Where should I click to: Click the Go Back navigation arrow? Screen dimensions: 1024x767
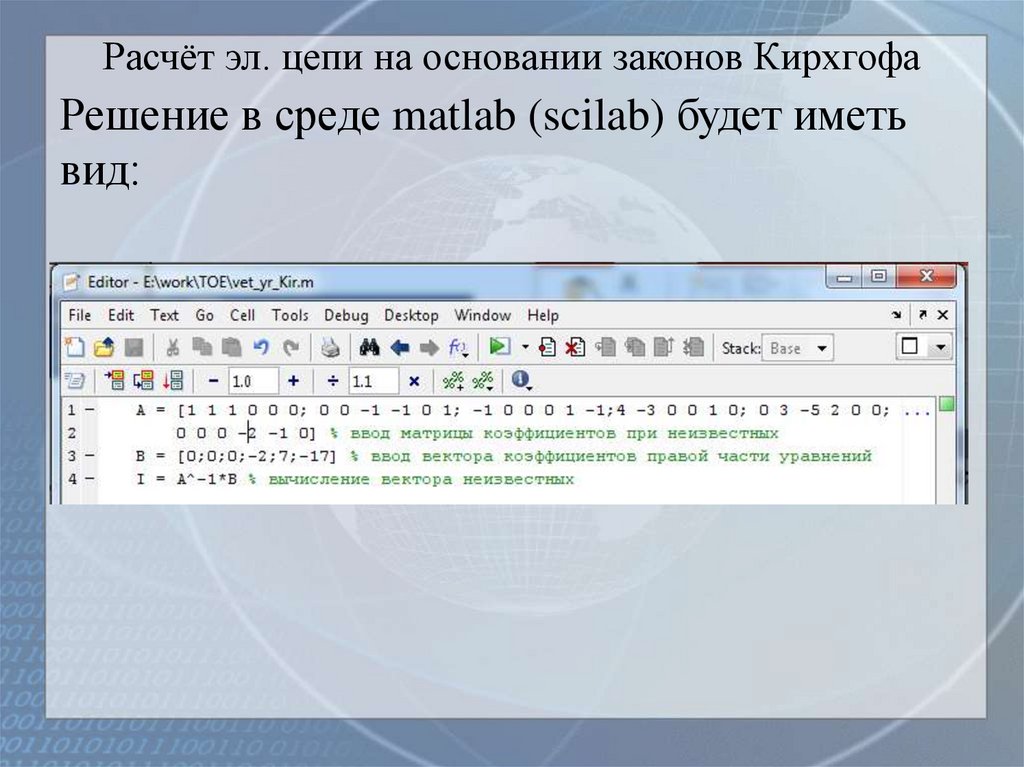click(x=402, y=347)
